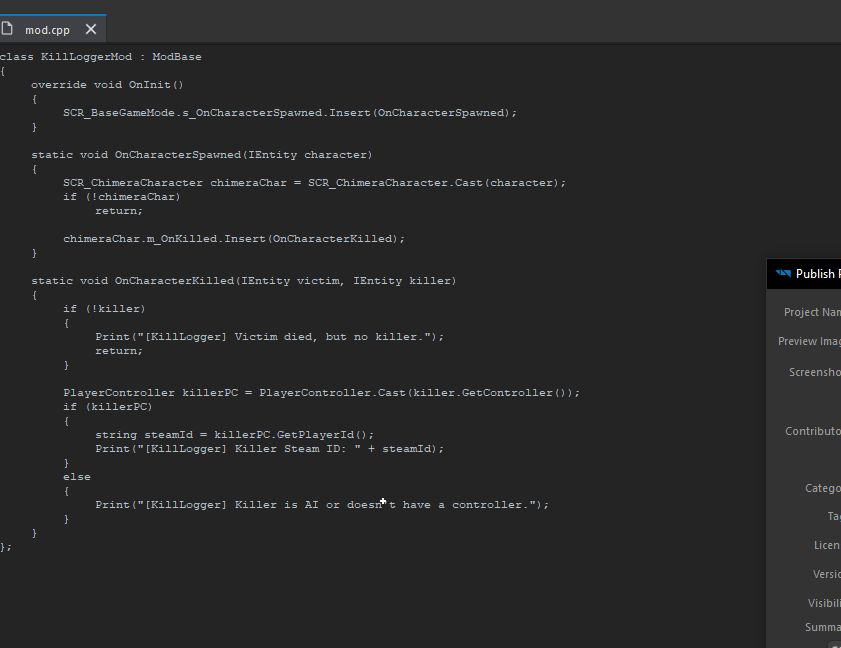841x648 pixels.
Task: Click the Publish window title text
Action: (x=817, y=274)
